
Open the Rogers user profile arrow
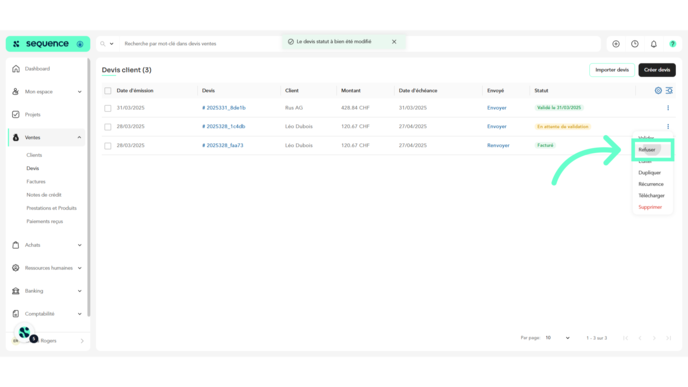point(82,341)
